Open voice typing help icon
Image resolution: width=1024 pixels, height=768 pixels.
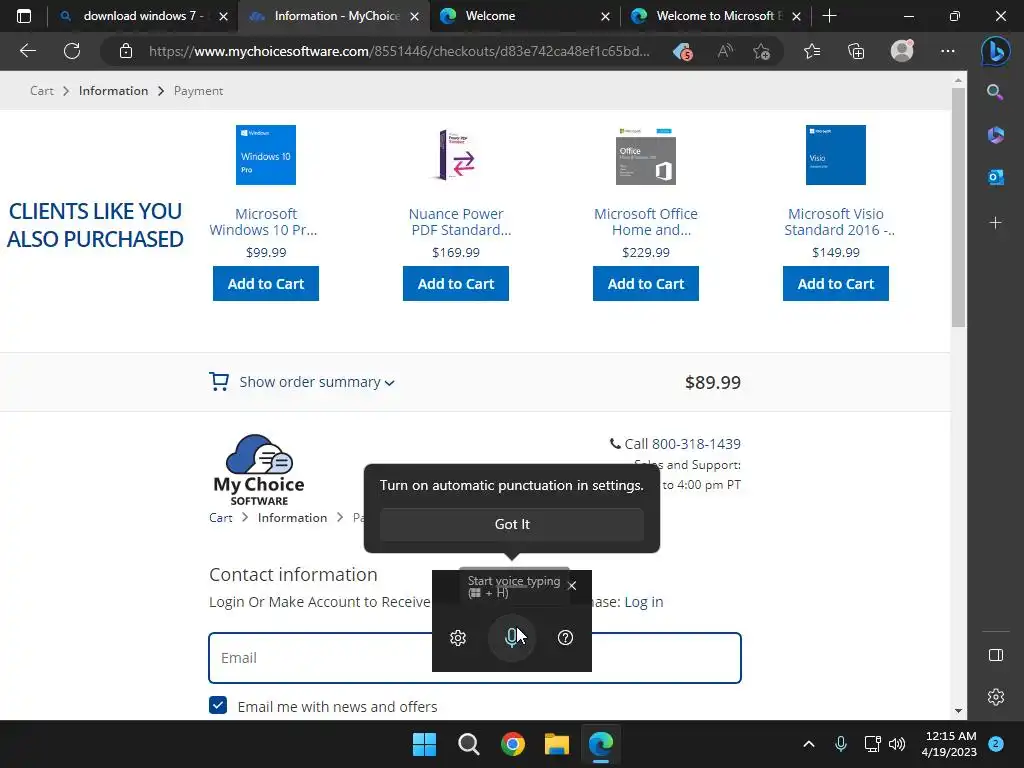pyautogui.click(x=566, y=637)
